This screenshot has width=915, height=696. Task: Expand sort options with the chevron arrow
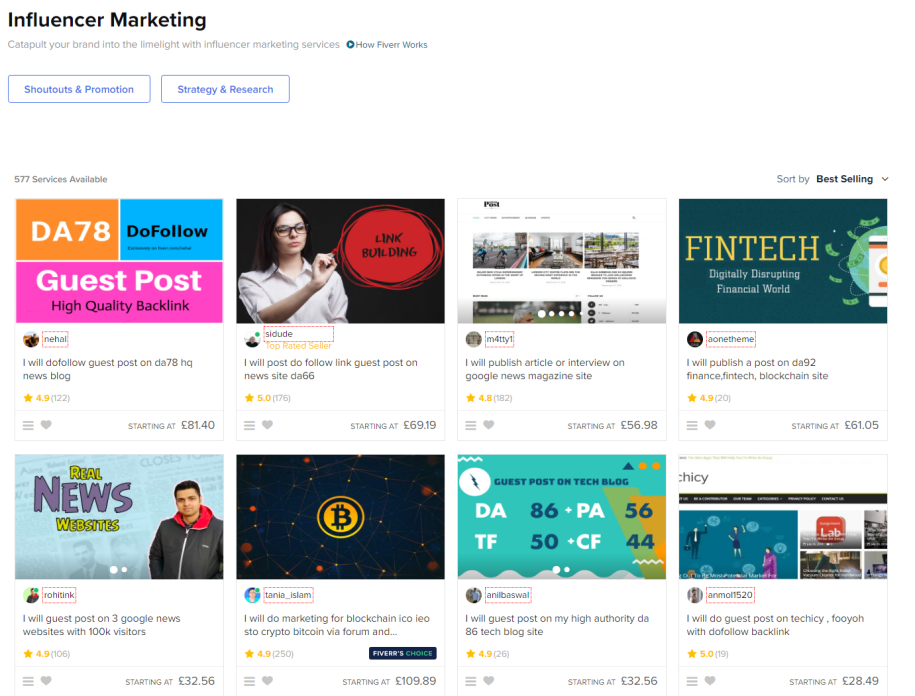click(x=885, y=179)
